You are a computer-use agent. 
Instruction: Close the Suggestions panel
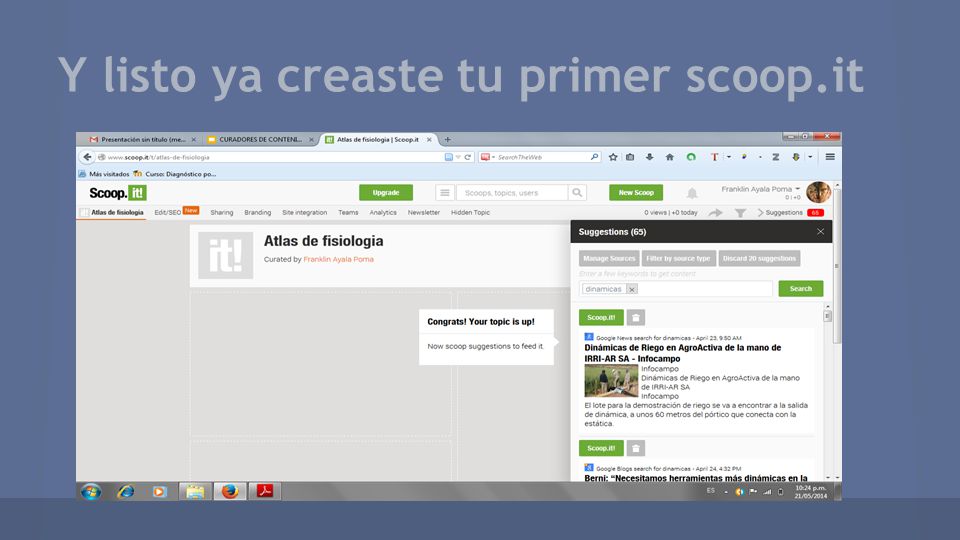pyautogui.click(x=820, y=231)
